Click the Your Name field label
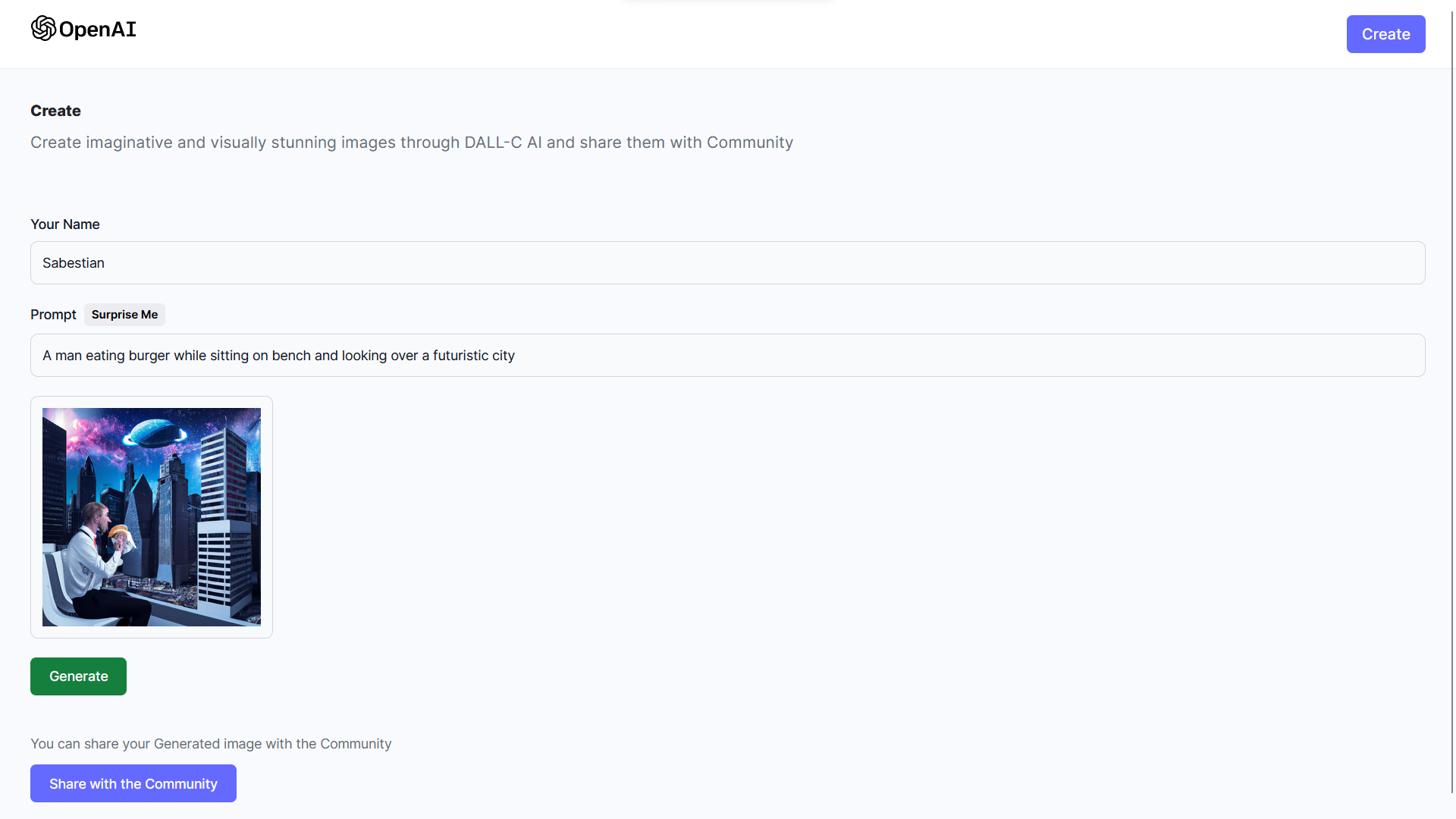 tap(65, 224)
